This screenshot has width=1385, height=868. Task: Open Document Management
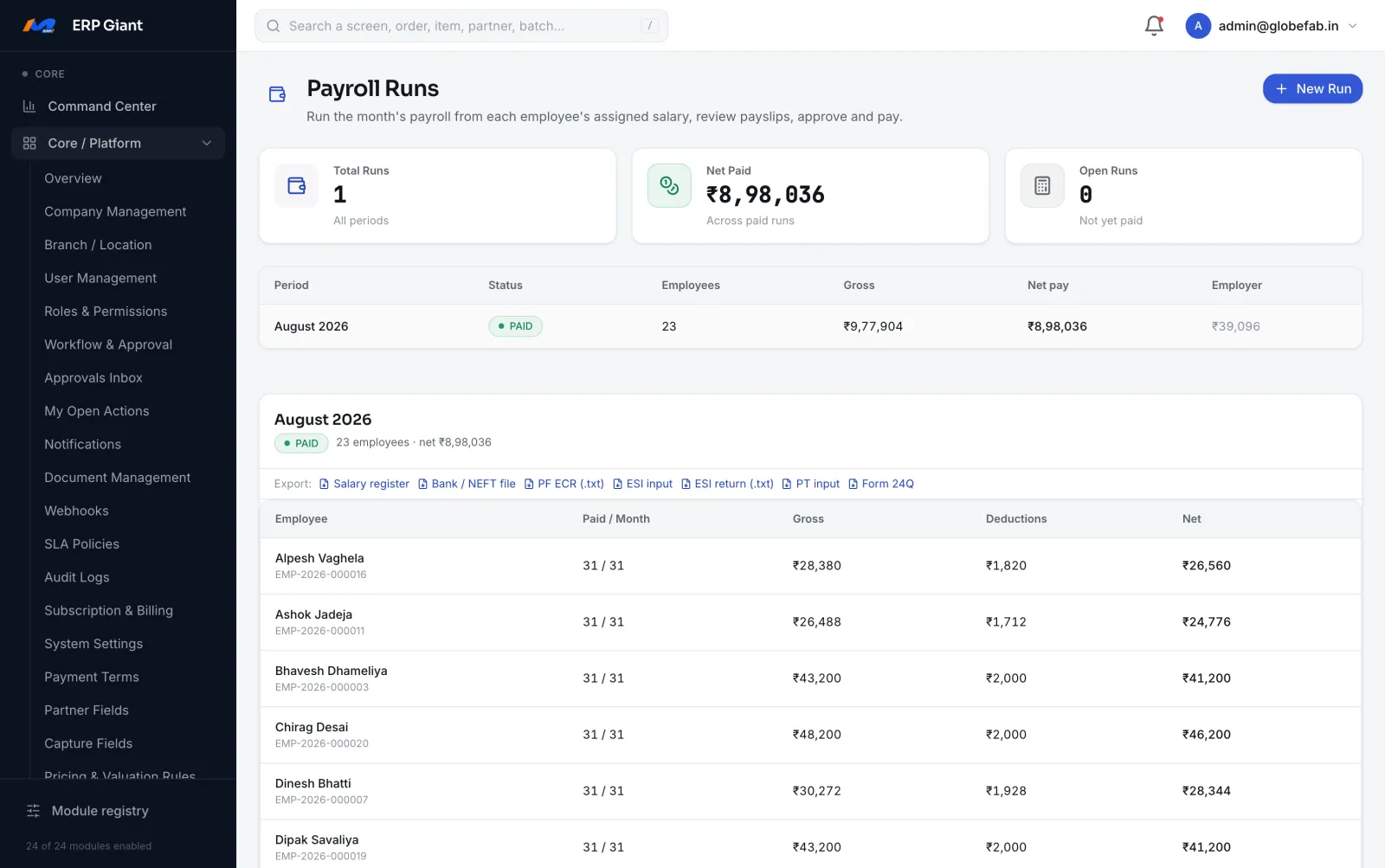pyautogui.click(x=117, y=478)
